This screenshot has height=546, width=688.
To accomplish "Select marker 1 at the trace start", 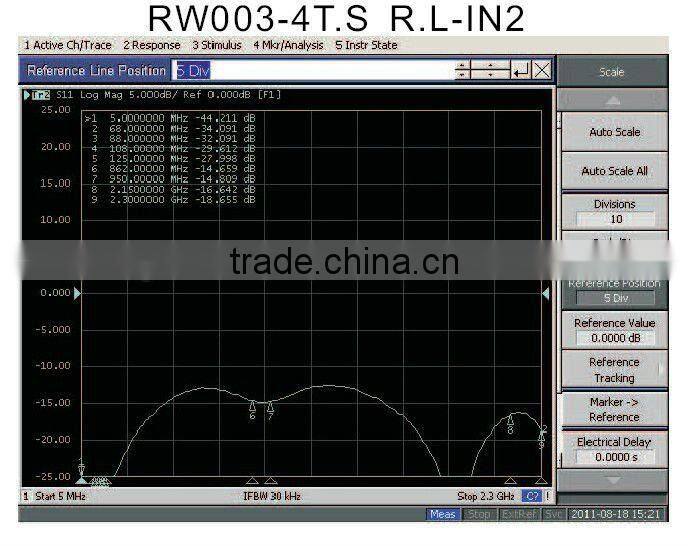I will coord(81,466).
